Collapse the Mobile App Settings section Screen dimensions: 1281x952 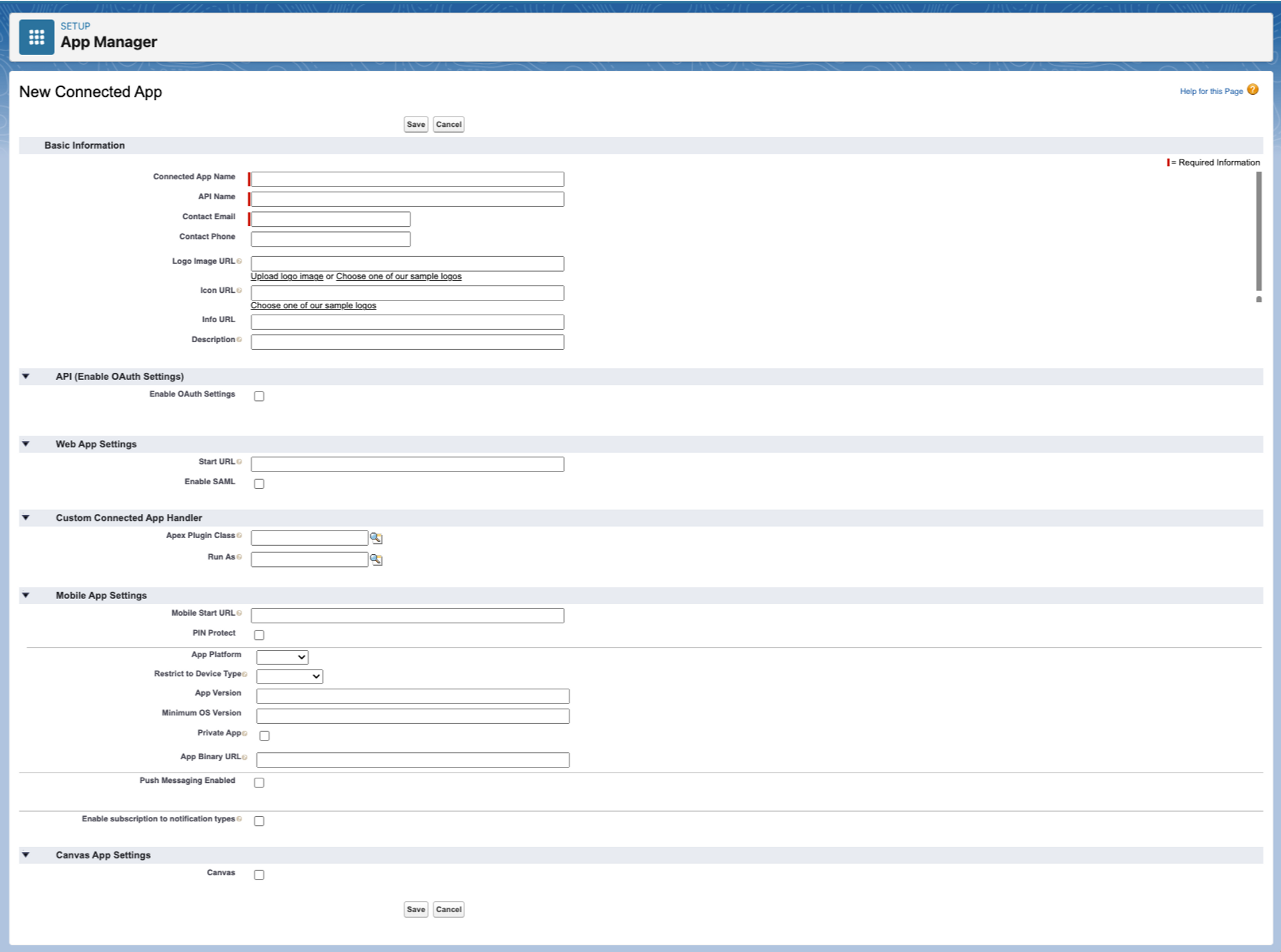pyautogui.click(x=26, y=595)
